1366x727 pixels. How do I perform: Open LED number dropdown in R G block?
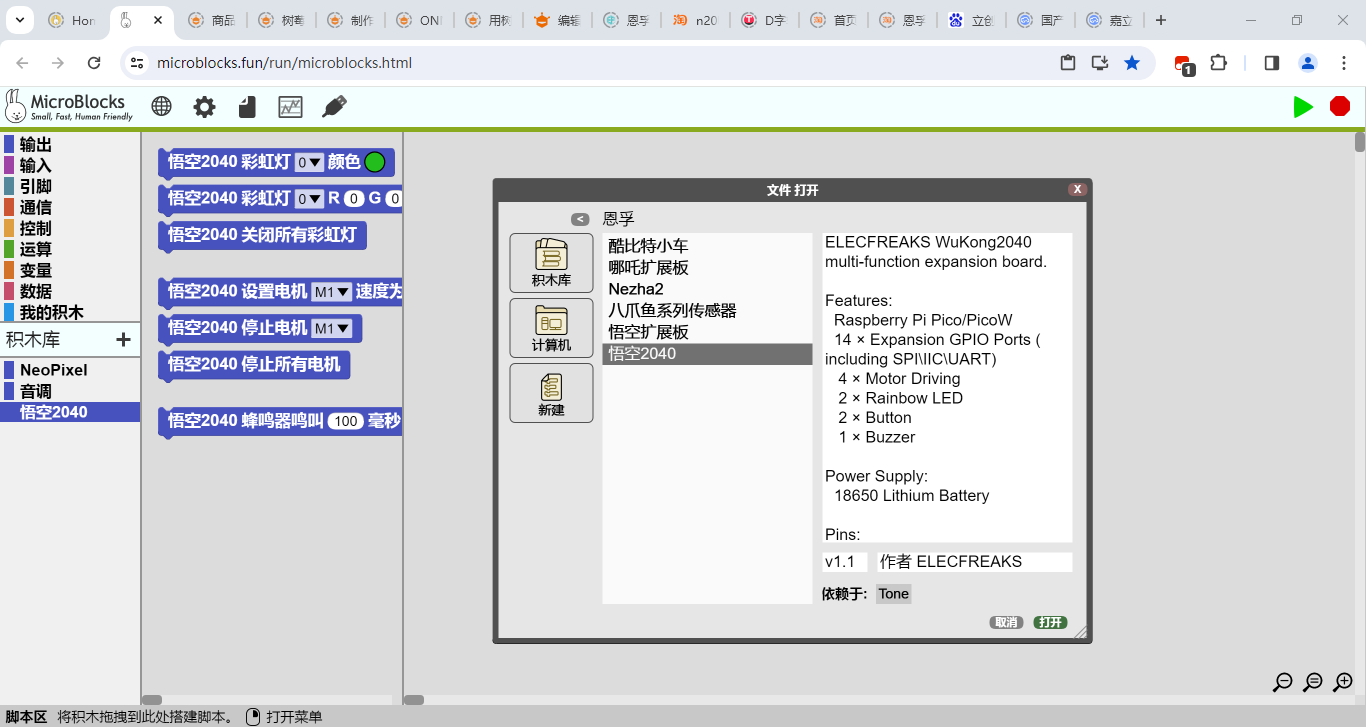pos(310,199)
